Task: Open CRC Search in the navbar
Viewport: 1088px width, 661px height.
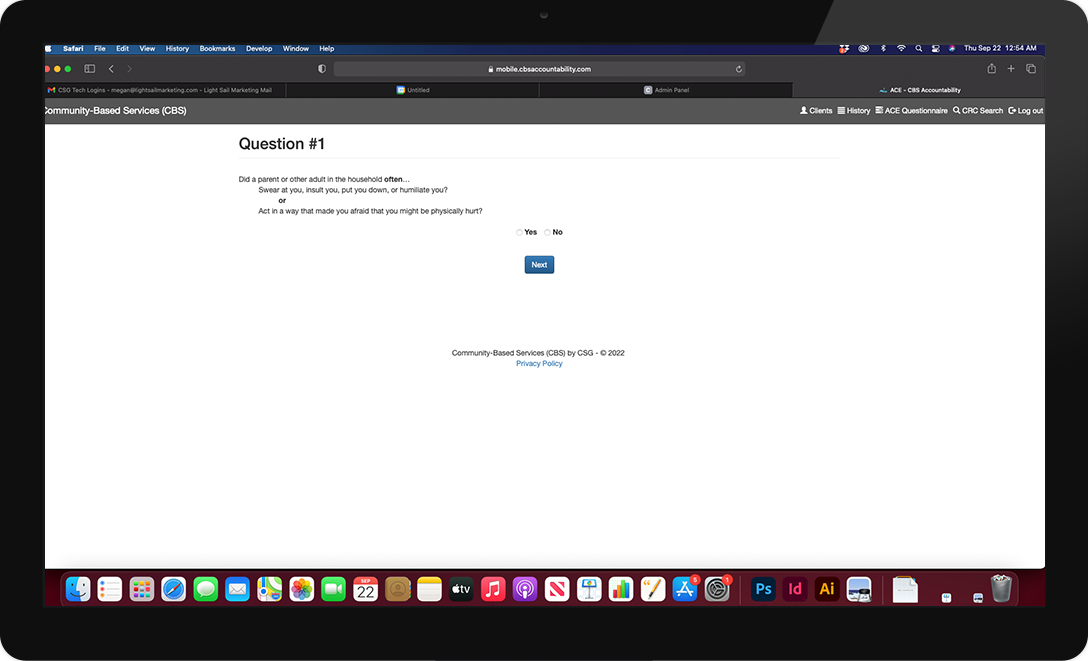Action: 977,111
